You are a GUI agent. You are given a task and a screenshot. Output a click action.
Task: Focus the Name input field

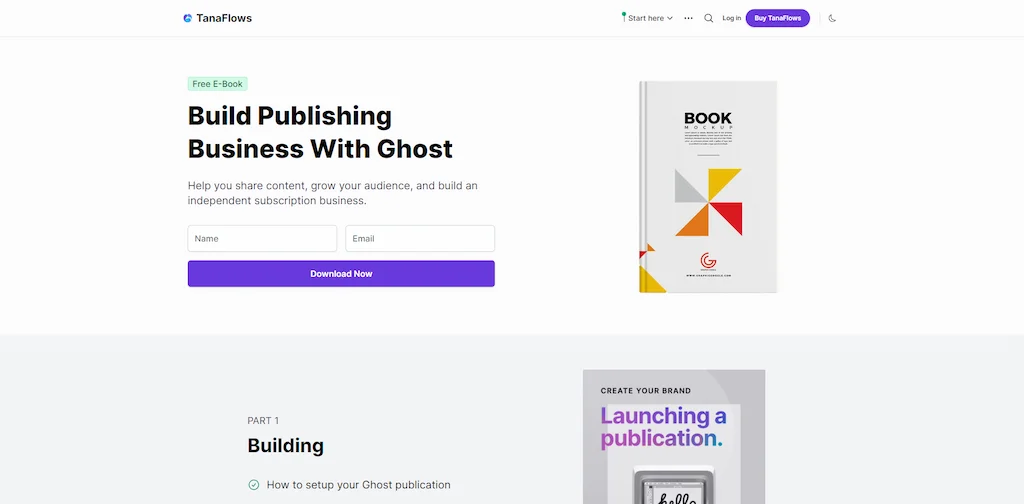263,238
